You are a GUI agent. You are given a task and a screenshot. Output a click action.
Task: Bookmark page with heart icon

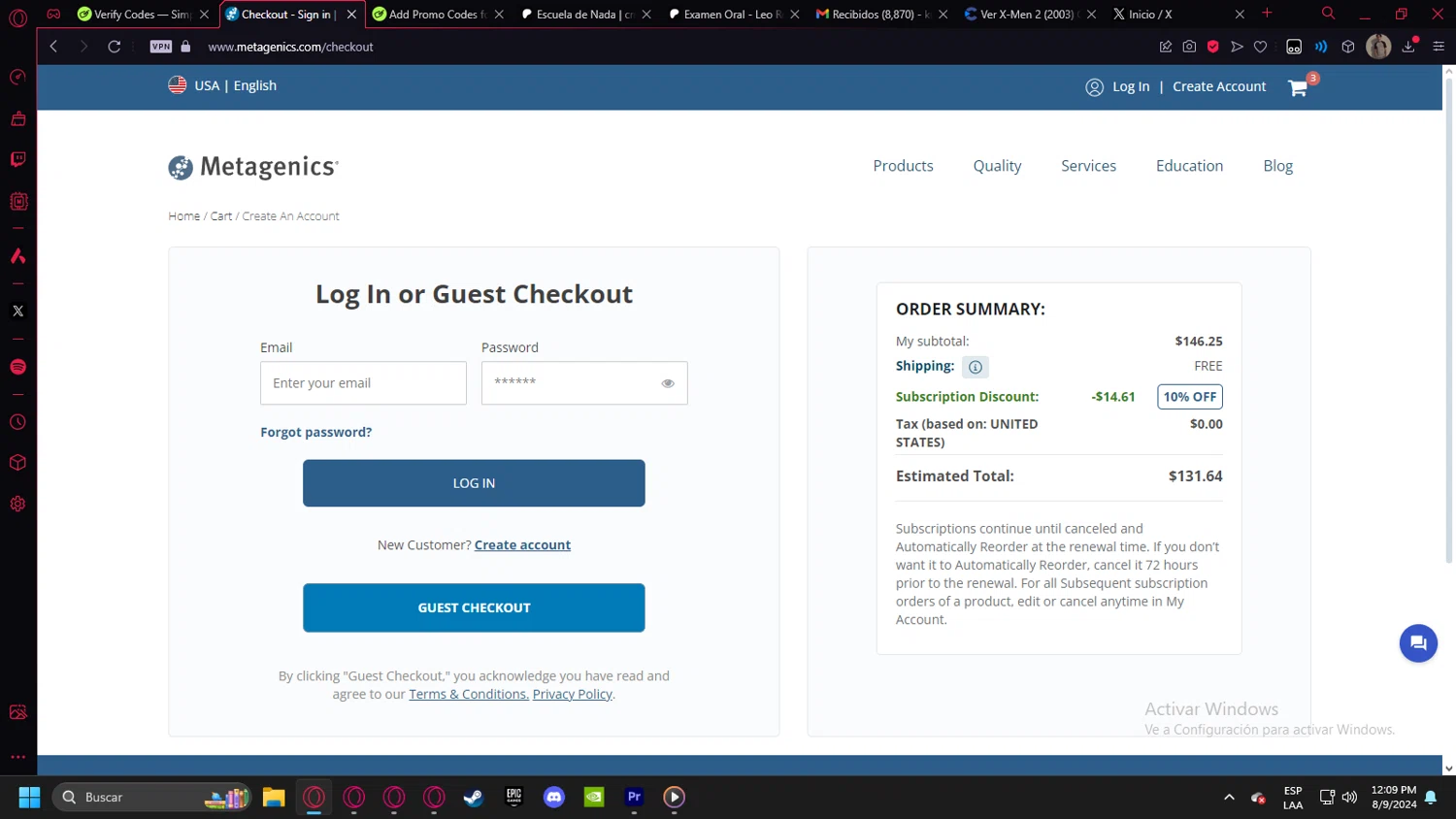[x=1260, y=47]
